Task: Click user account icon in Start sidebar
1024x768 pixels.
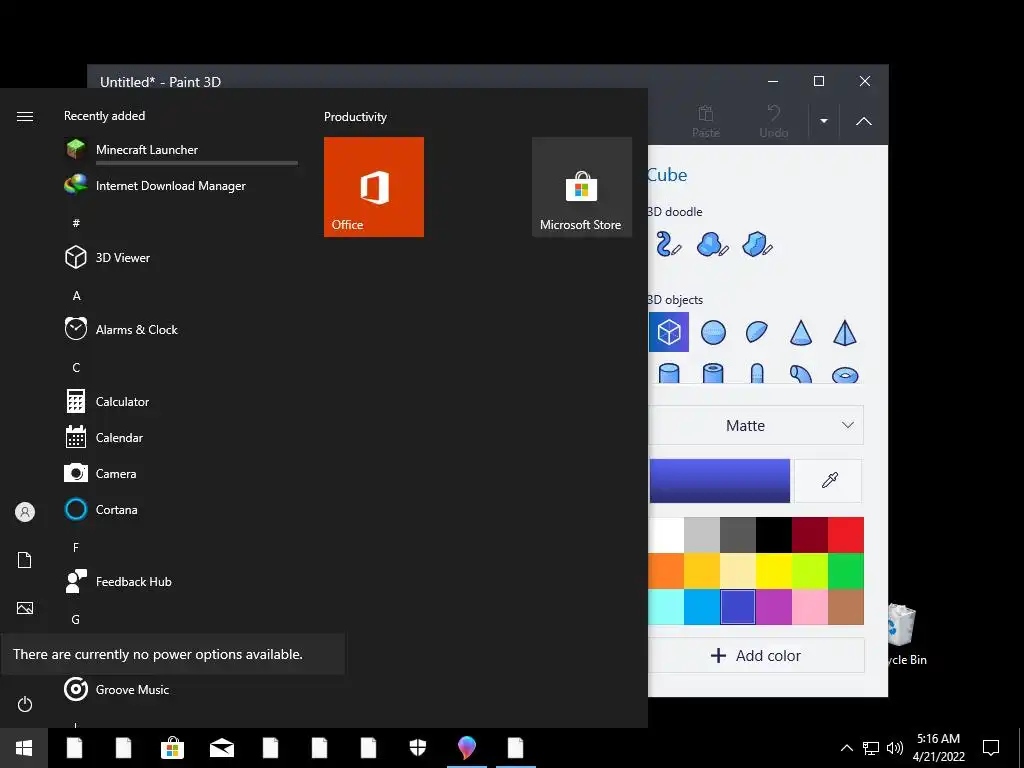Action: (25, 512)
